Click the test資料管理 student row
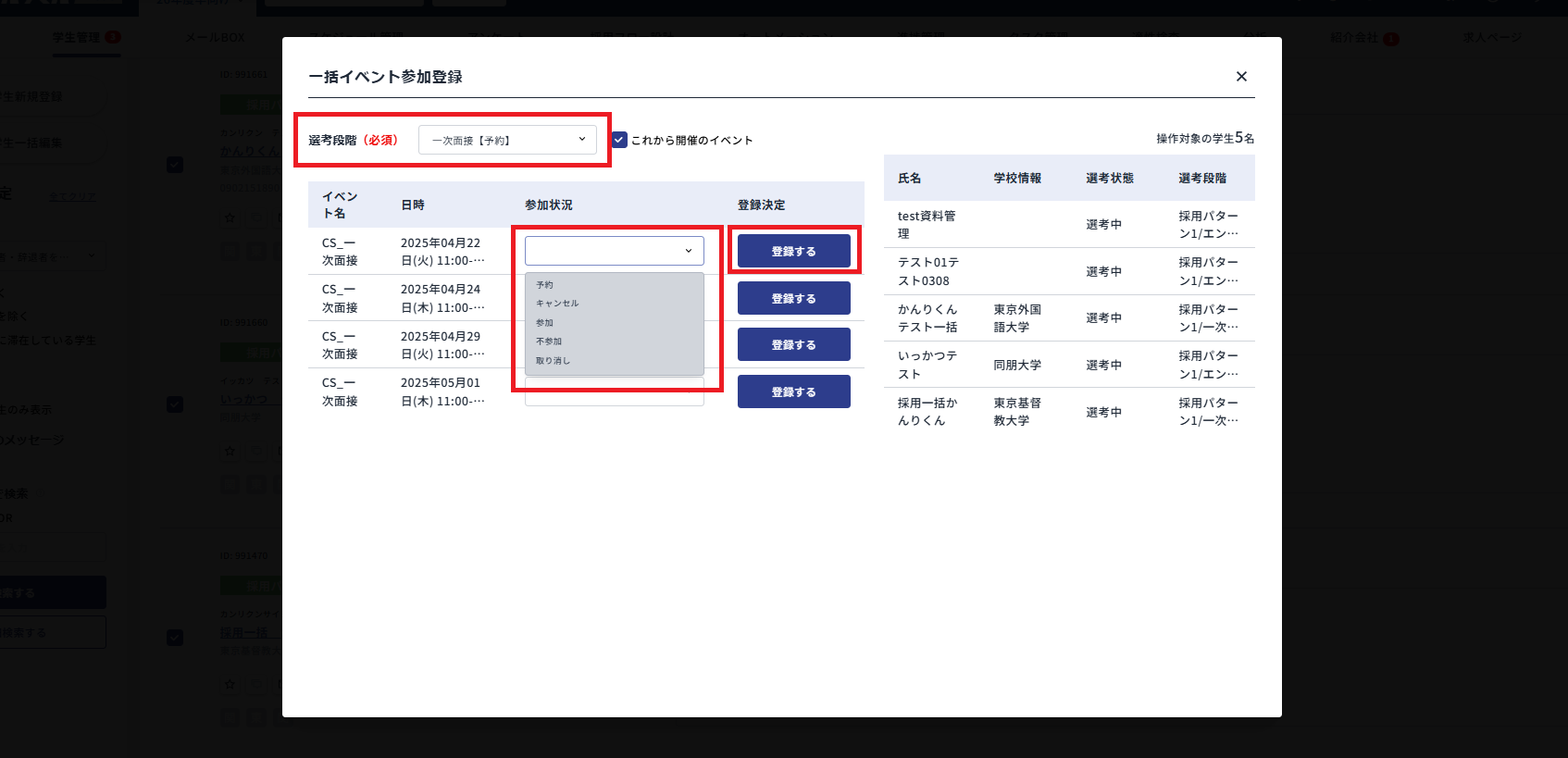Viewport: 1568px width, 758px height. pos(1068,225)
